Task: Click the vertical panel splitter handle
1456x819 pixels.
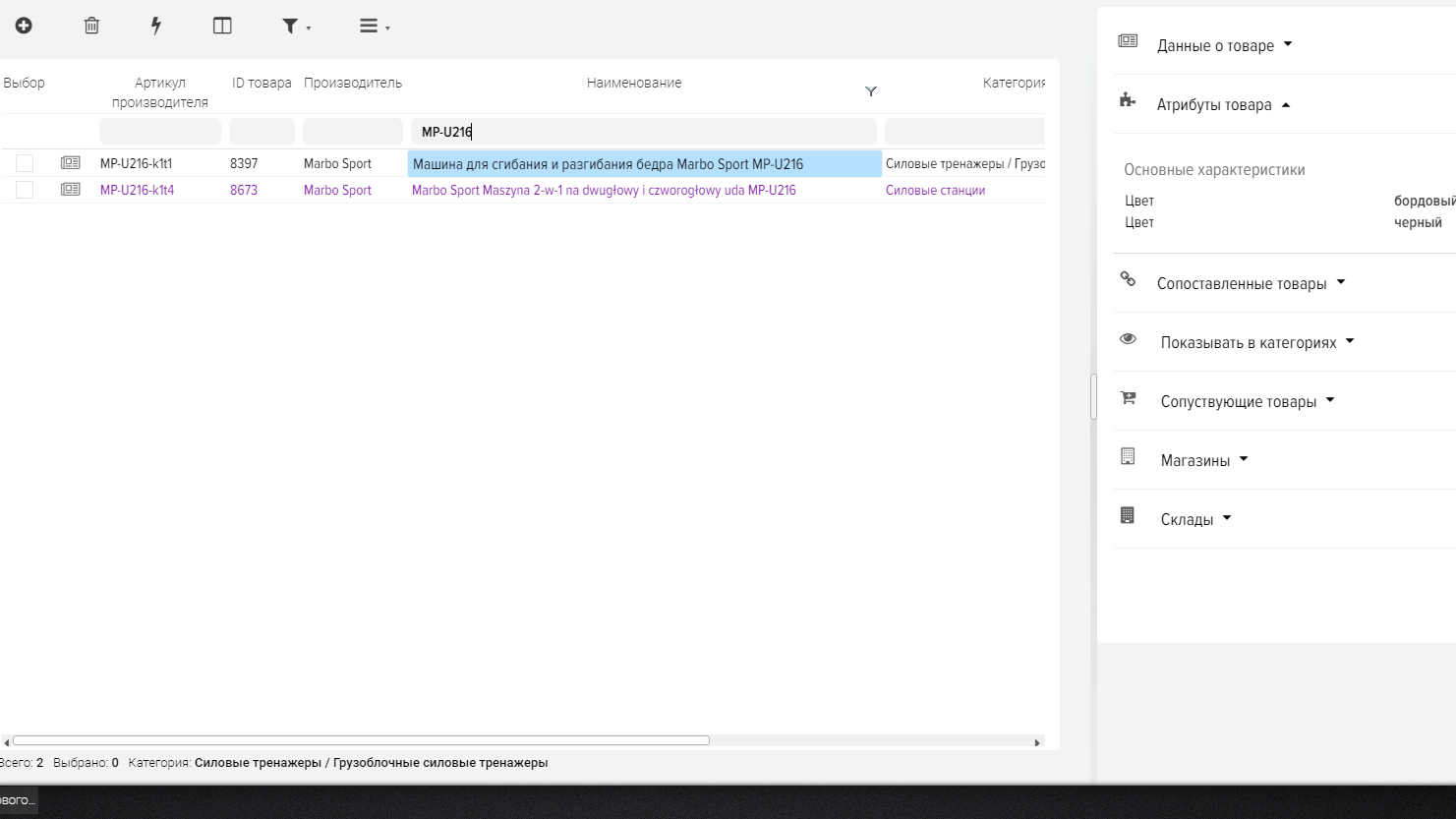Action: click(x=1093, y=397)
